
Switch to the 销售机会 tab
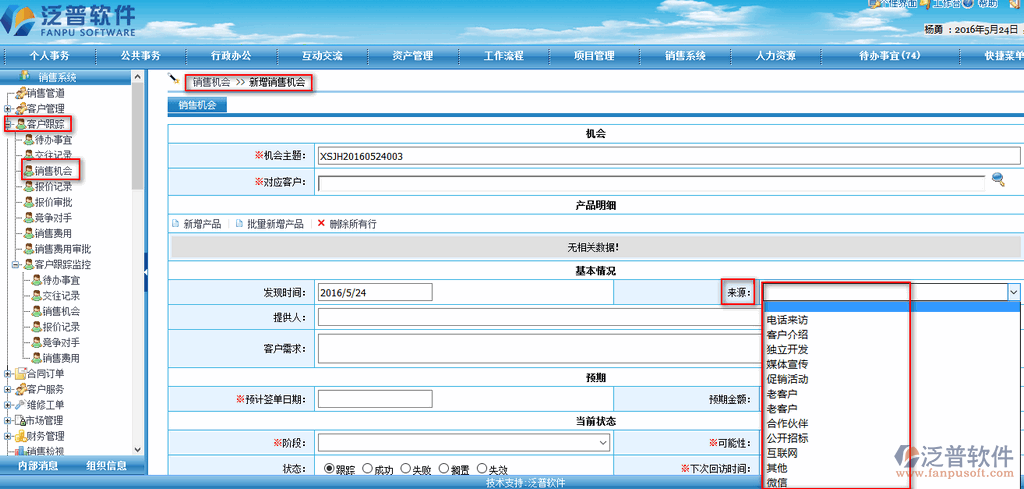click(198, 104)
